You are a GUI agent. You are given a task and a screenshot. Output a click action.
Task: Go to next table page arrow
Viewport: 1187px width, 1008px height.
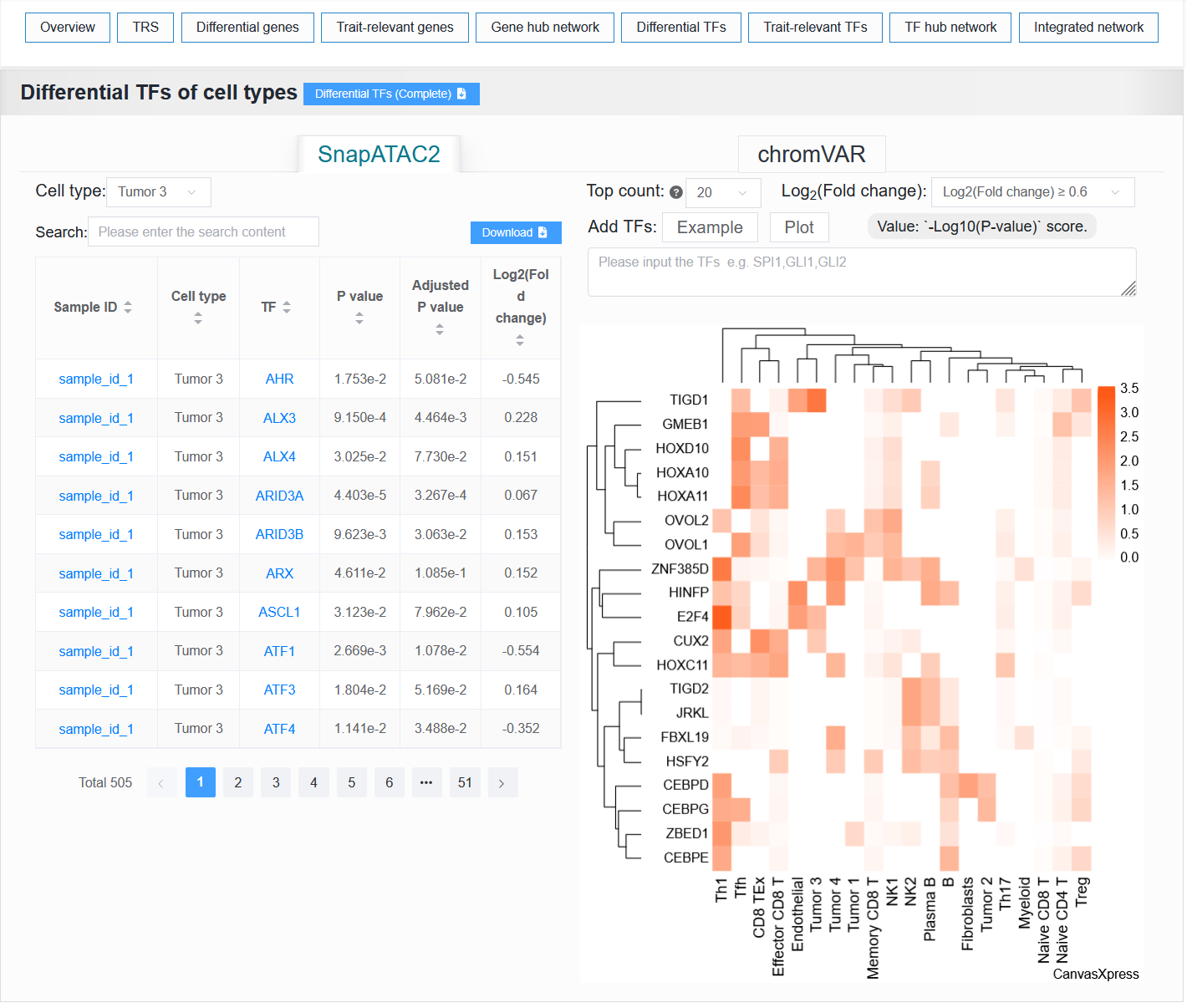coord(502,783)
